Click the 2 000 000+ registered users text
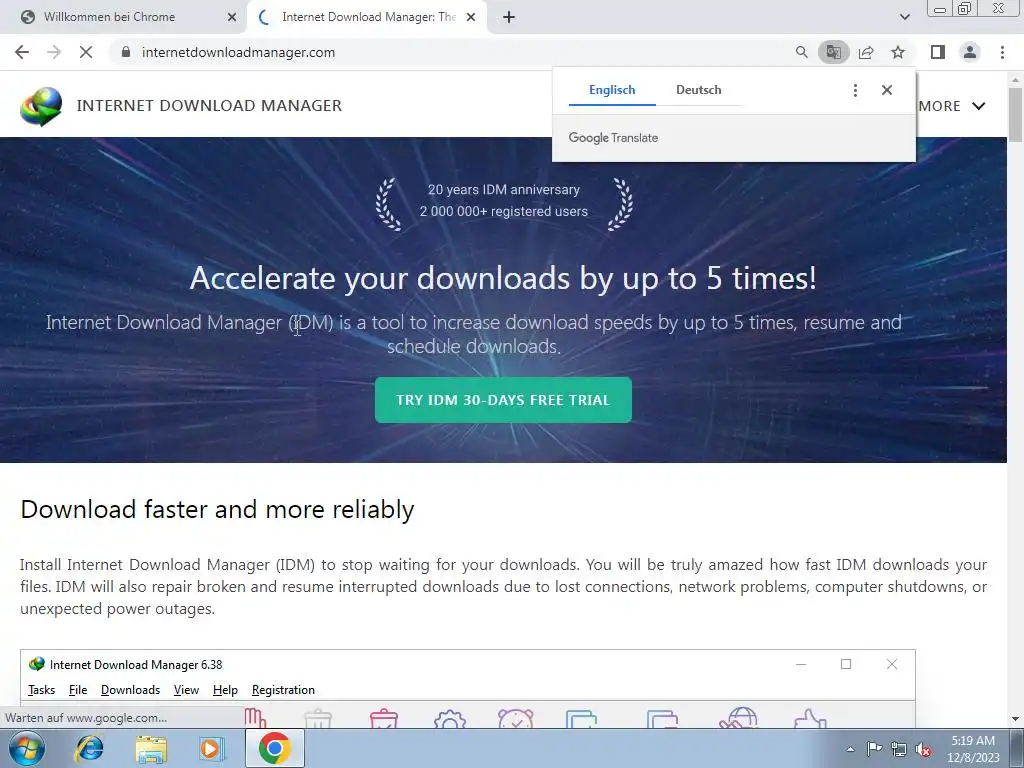This screenshot has width=1024, height=768. pyautogui.click(x=504, y=212)
